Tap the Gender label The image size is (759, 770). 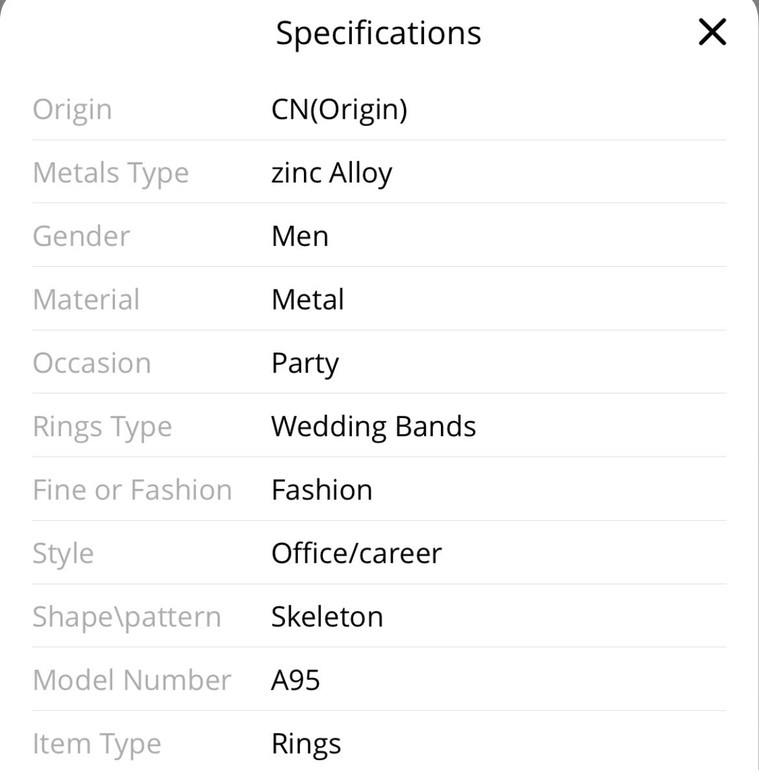point(81,236)
